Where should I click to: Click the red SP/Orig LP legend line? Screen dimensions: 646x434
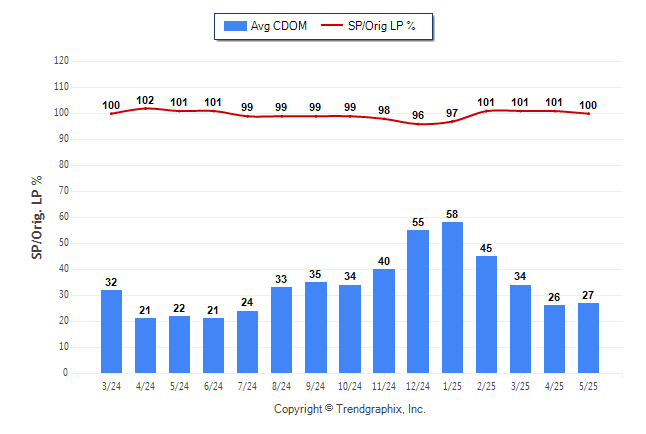click(332, 25)
